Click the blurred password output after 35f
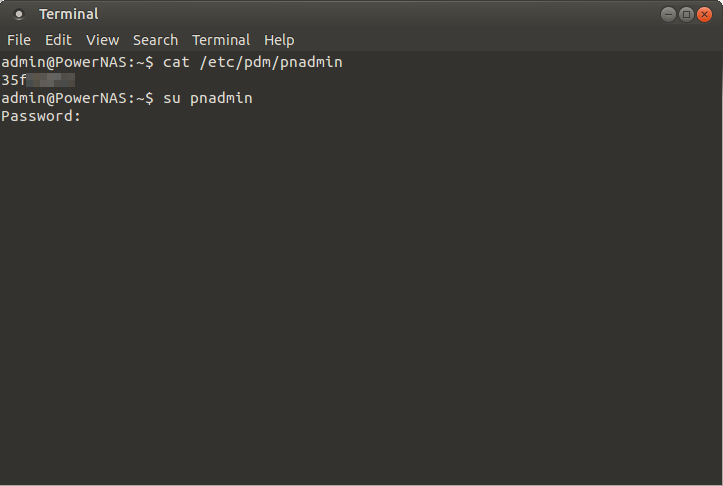Screen dimensions: 723x486 coord(51,80)
